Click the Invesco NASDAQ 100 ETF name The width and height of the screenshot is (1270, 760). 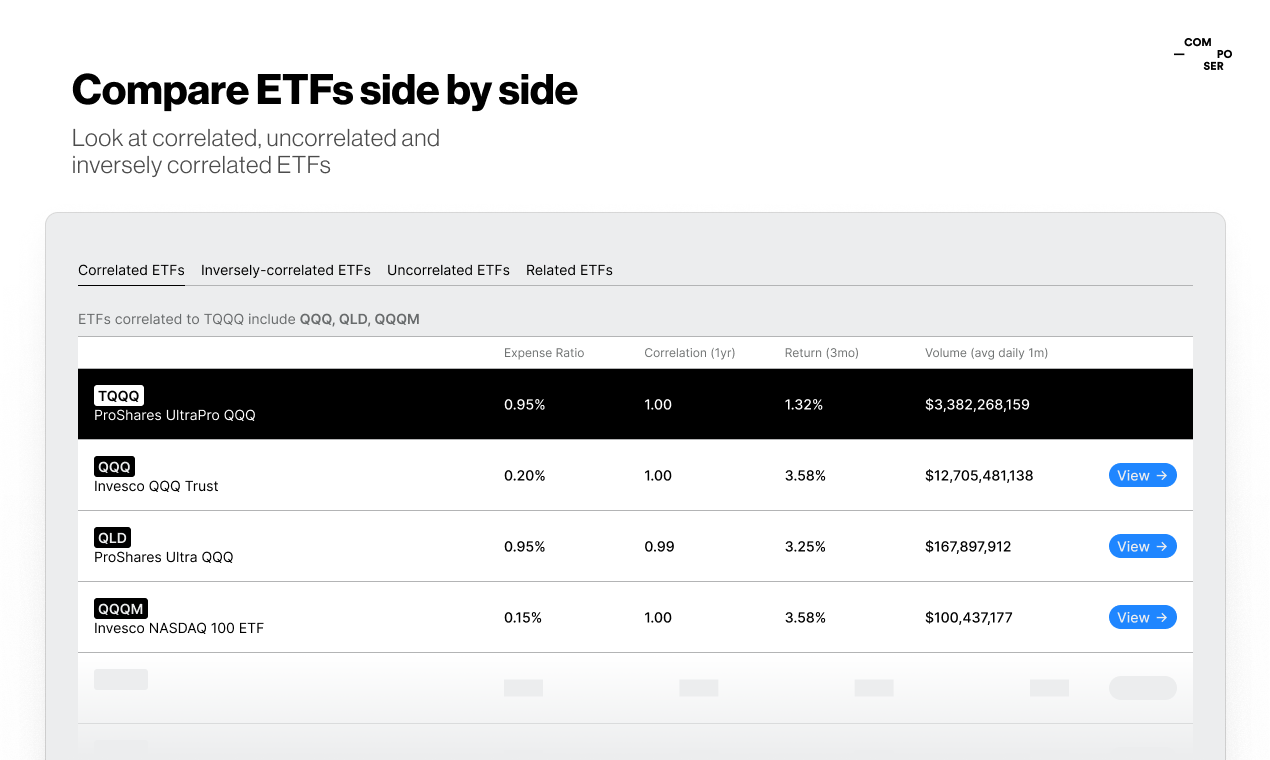tap(179, 628)
